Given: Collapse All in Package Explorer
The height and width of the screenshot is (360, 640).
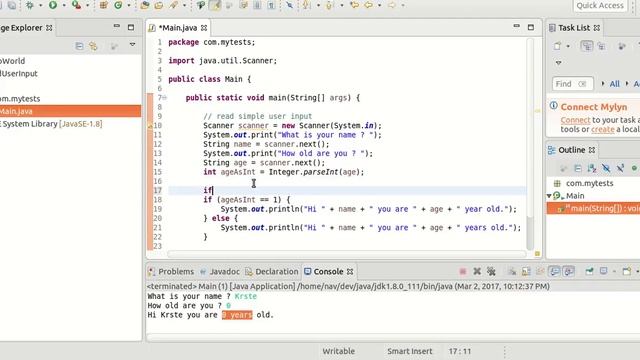Looking at the screenshot, I should click(79, 46).
